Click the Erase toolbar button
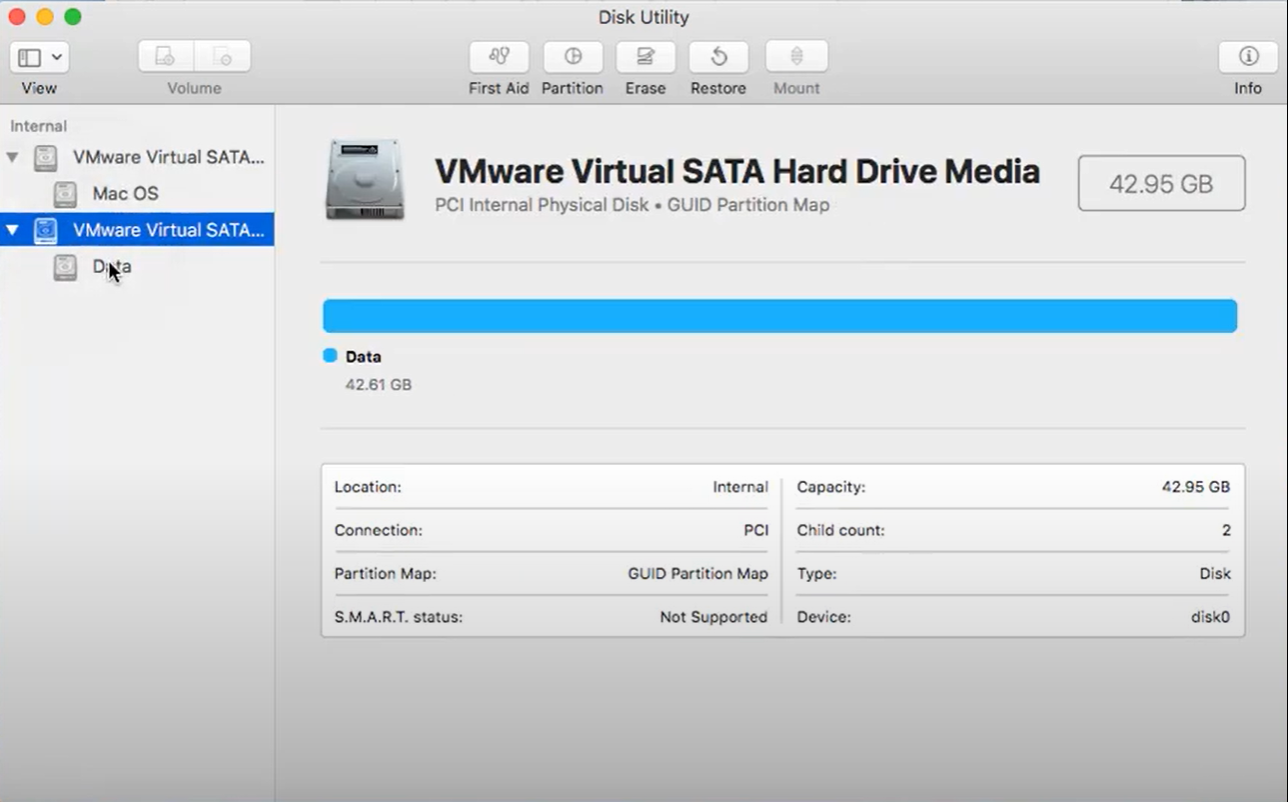This screenshot has width=1288, height=802. [646, 57]
